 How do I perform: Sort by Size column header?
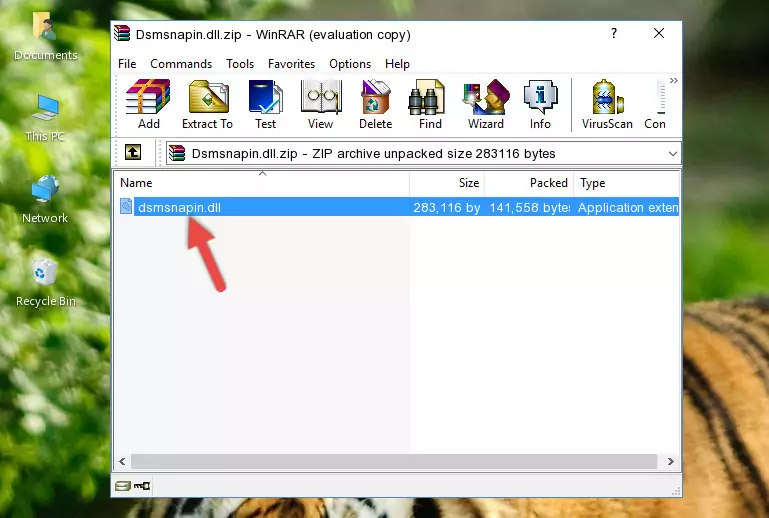tap(447, 182)
